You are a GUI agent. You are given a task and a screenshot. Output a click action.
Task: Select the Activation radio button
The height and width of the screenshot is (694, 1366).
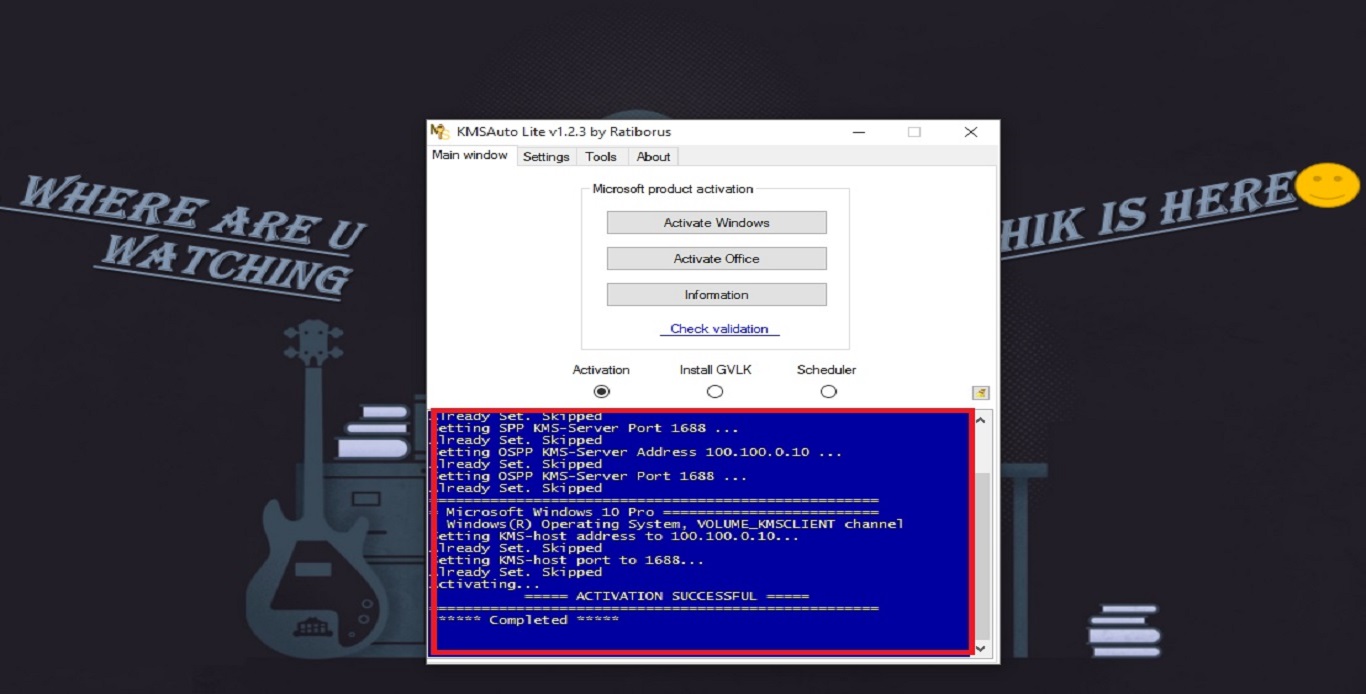pyautogui.click(x=601, y=392)
